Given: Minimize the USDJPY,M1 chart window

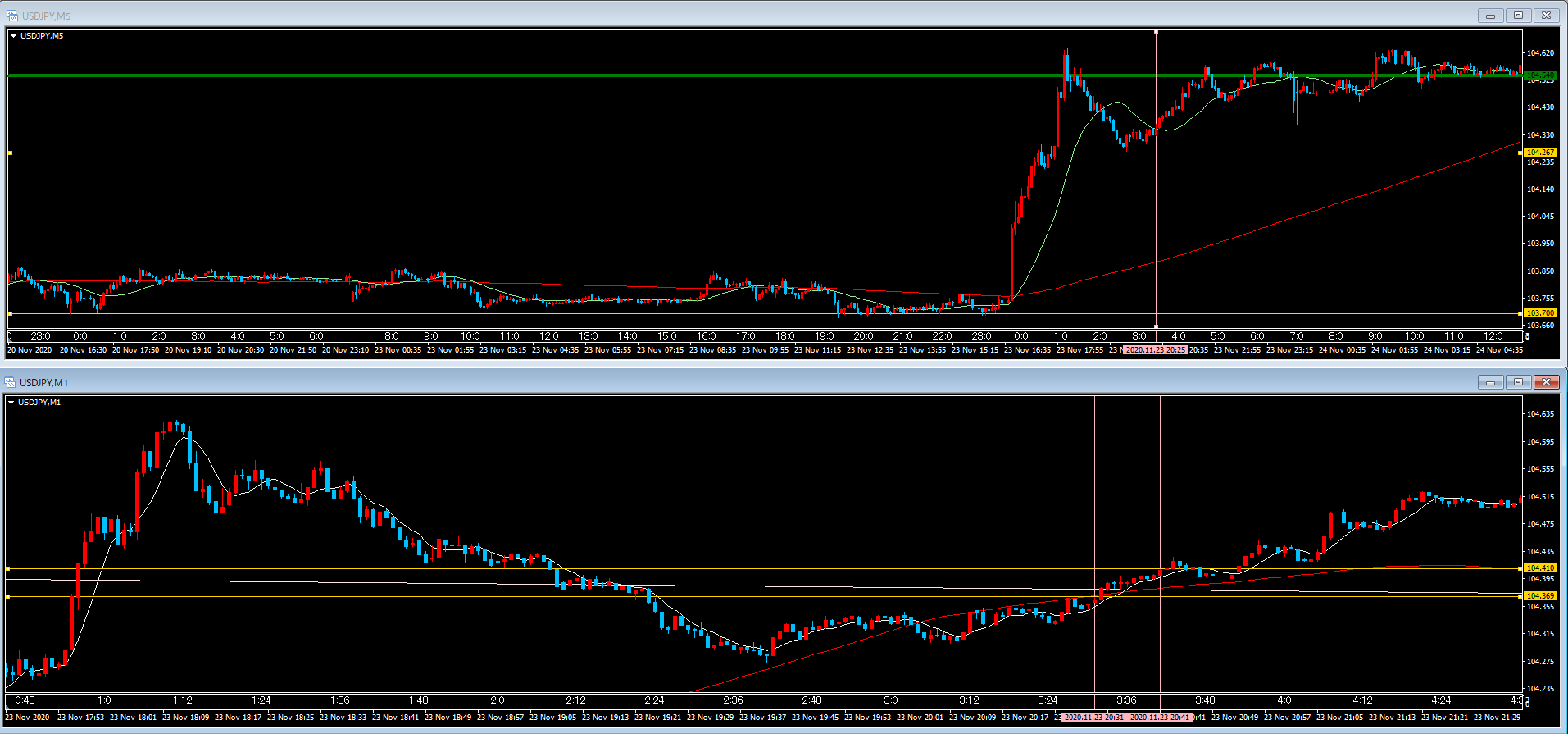Looking at the screenshot, I should [x=1490, y=382].
